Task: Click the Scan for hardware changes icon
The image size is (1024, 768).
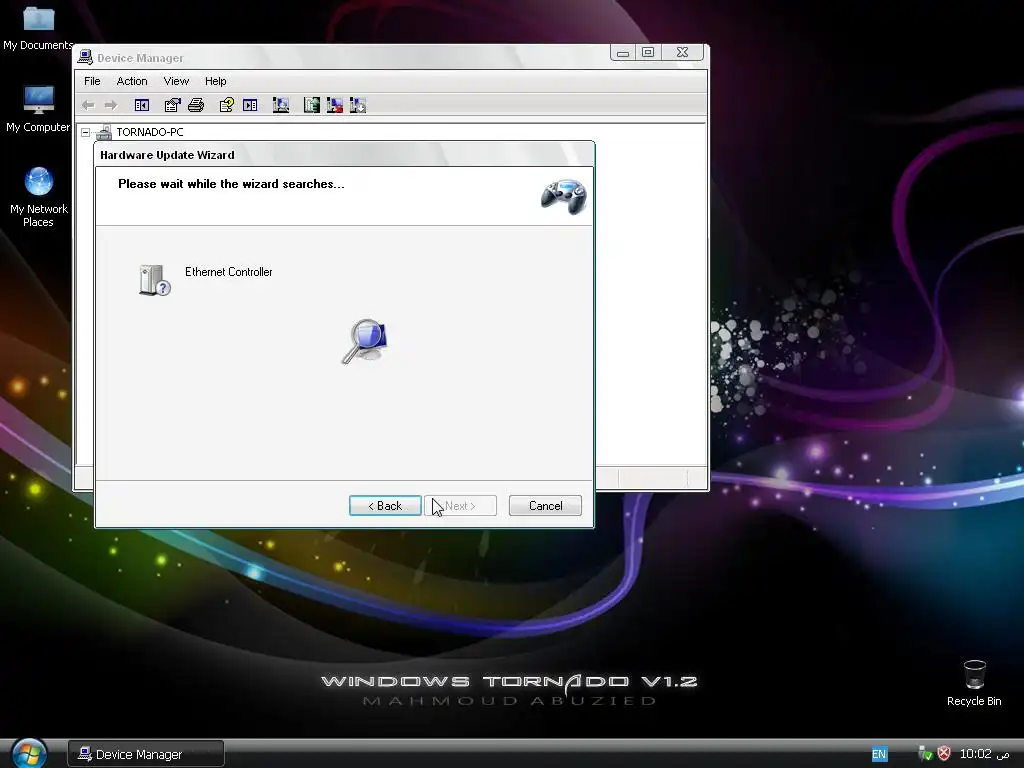Action: coord(281,105)
